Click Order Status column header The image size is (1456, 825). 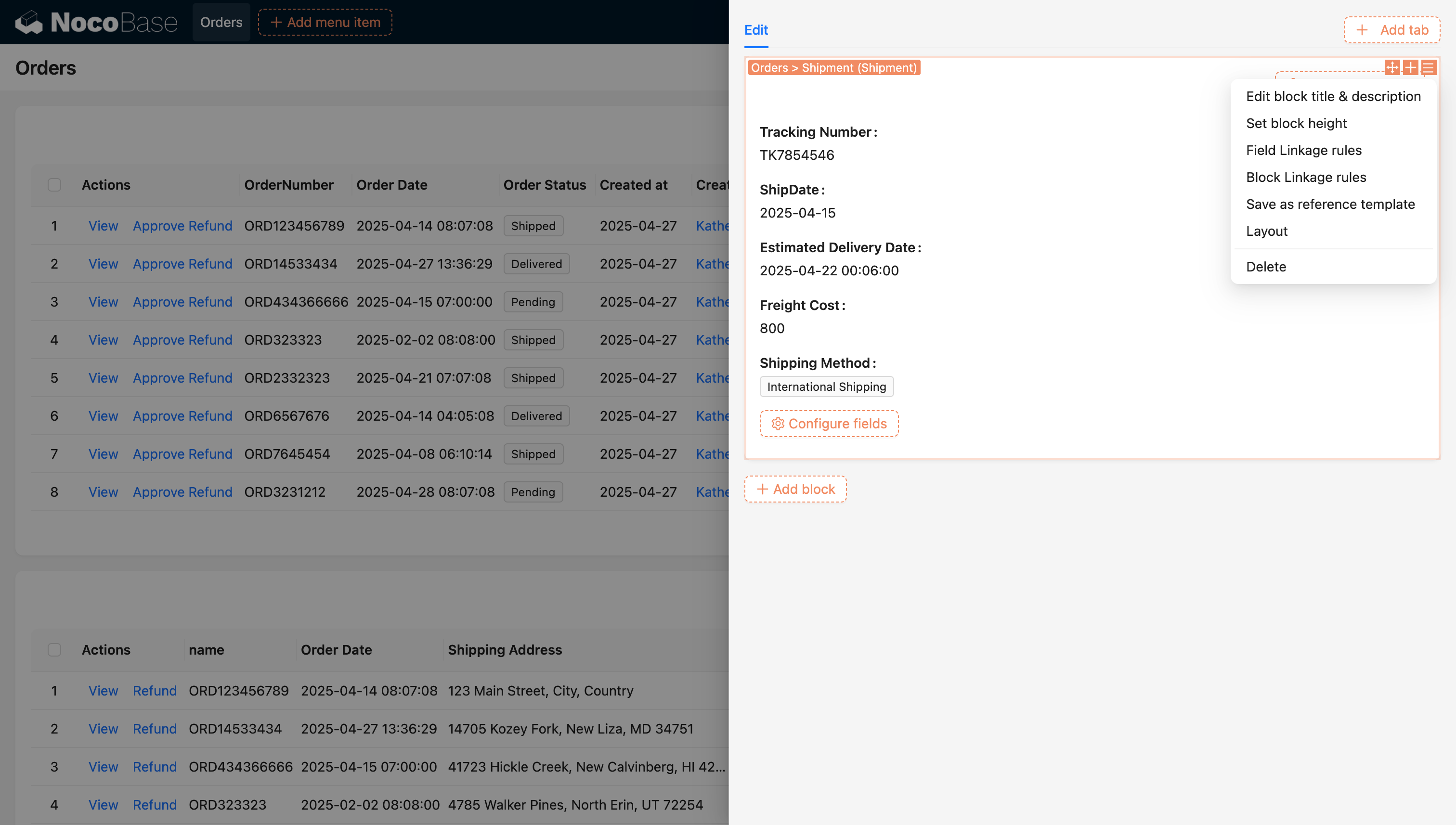(545, 185)
